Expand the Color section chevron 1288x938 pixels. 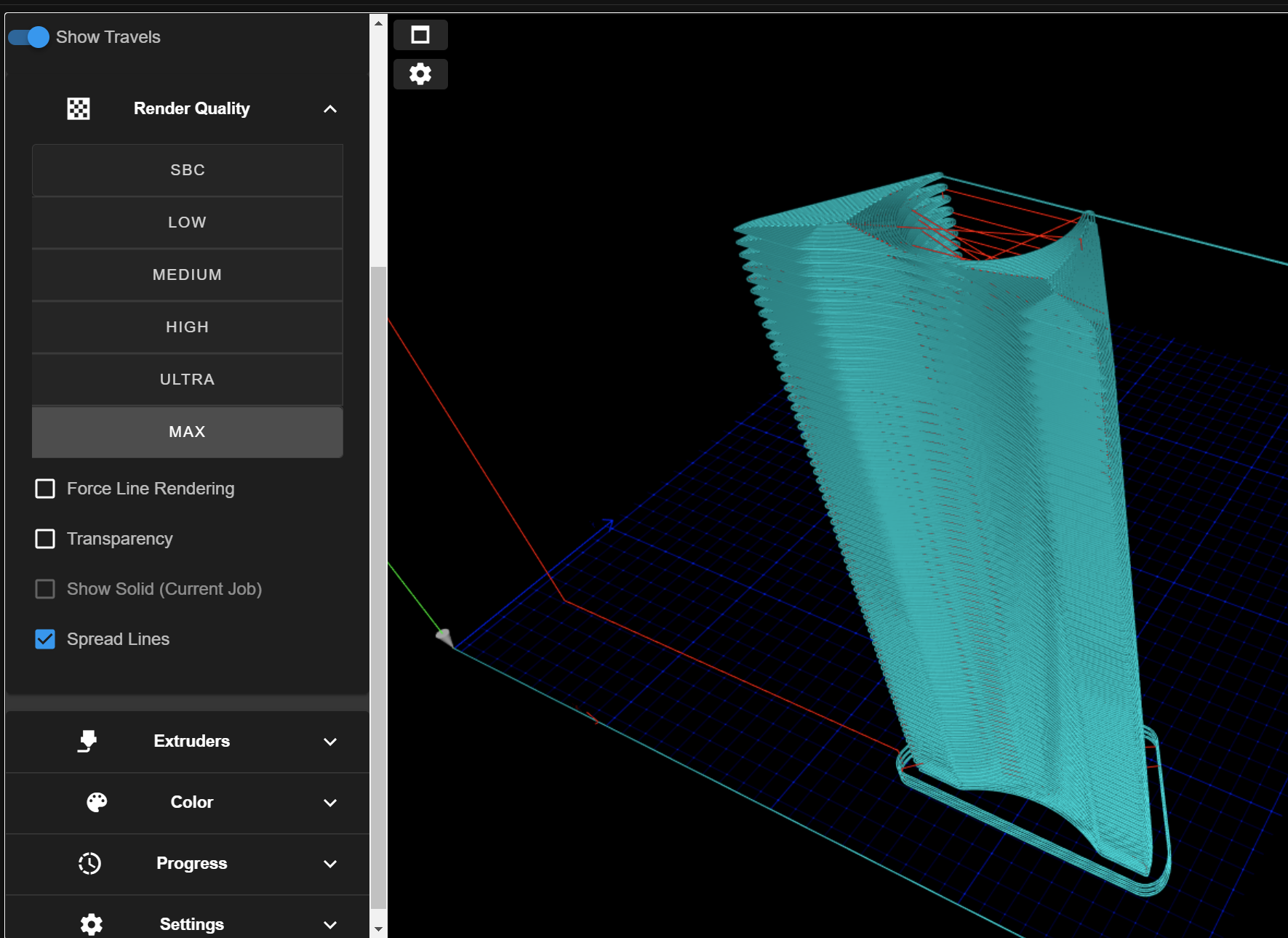(330, 803)
